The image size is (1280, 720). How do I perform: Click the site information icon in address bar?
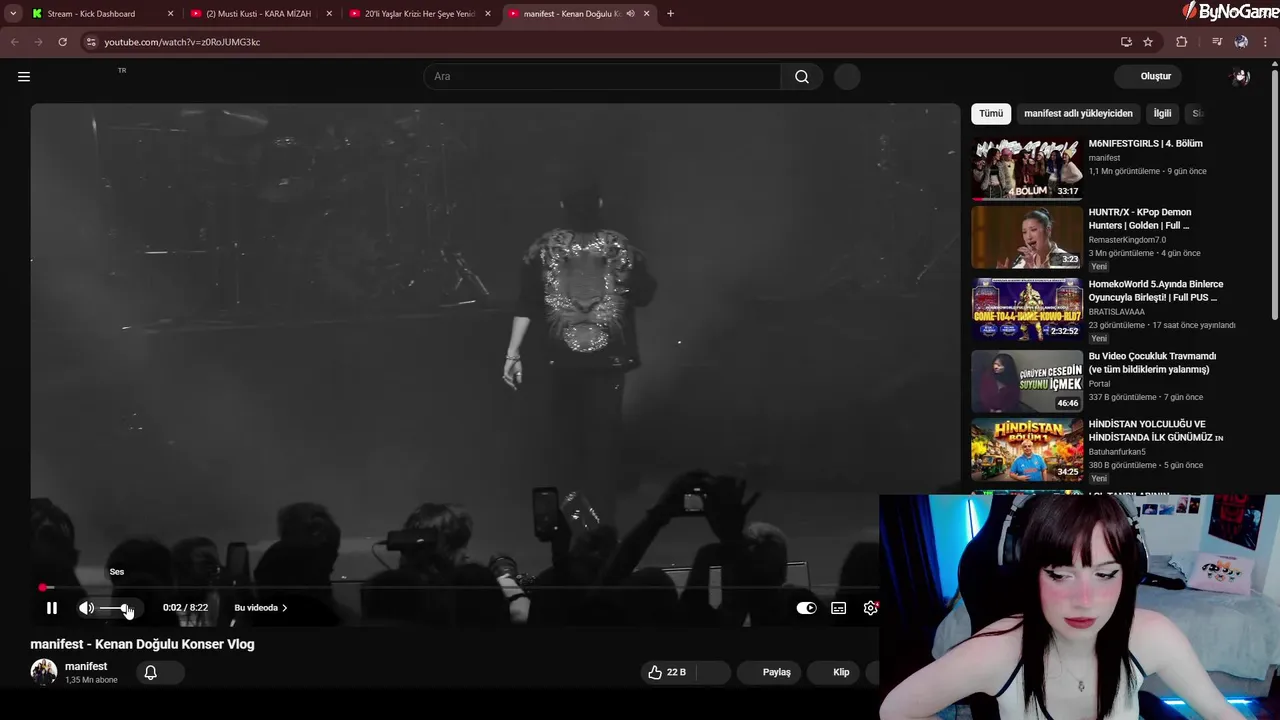(91, 42)
